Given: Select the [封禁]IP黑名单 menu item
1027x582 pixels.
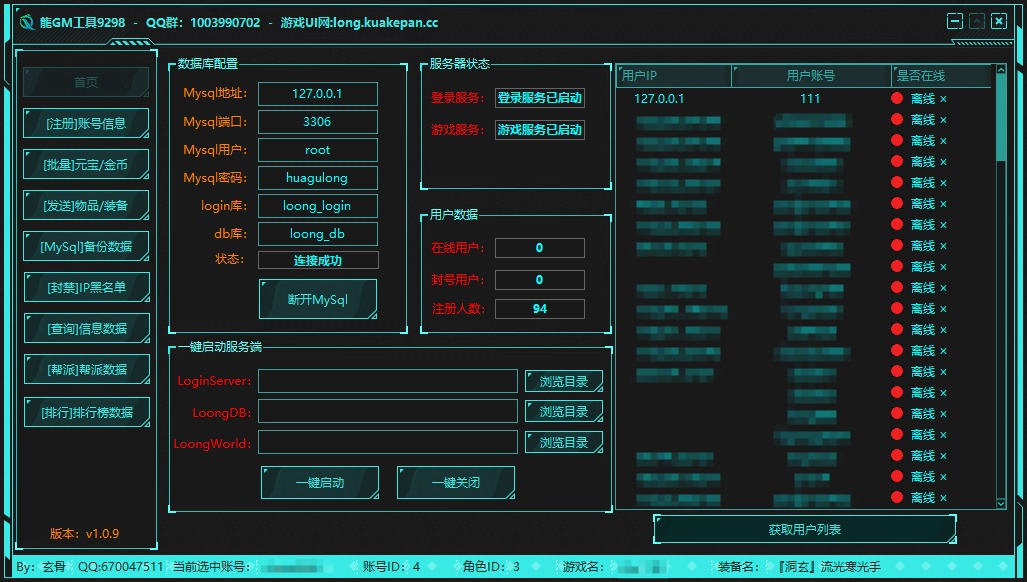Looking at the screenshot, I should pyautogui.click(x=86, y=287).
